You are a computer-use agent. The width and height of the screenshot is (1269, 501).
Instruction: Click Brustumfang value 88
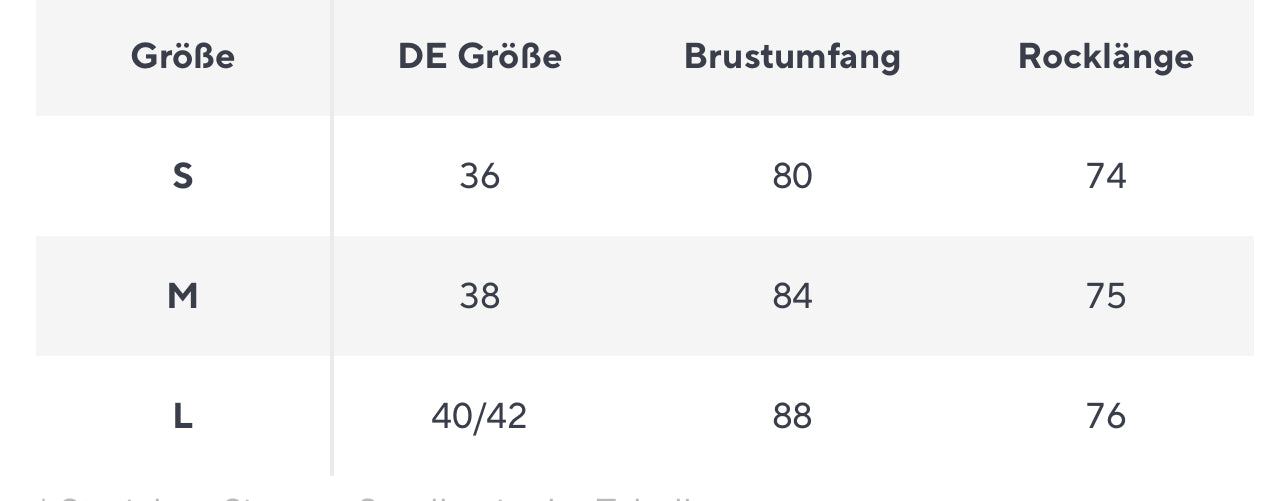pyautogui.click(x=792, y=416)
